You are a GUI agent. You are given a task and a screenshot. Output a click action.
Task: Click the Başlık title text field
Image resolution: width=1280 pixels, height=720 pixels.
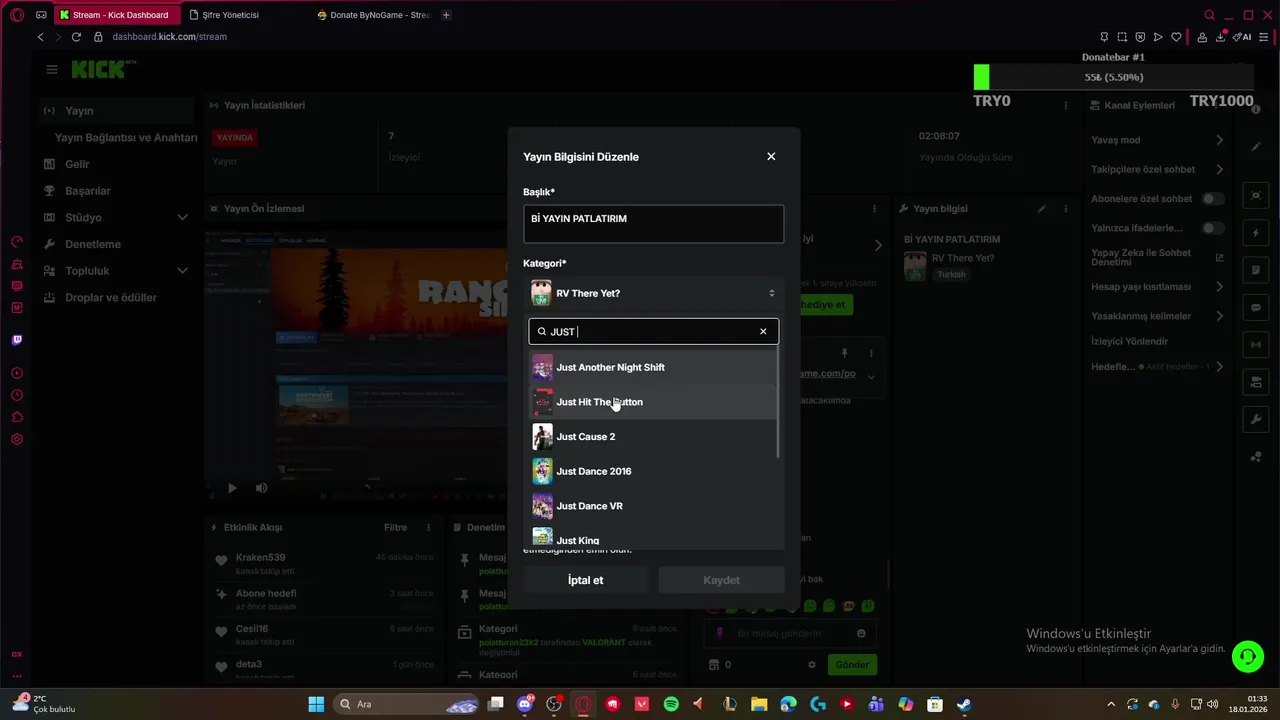coord(653,224)
